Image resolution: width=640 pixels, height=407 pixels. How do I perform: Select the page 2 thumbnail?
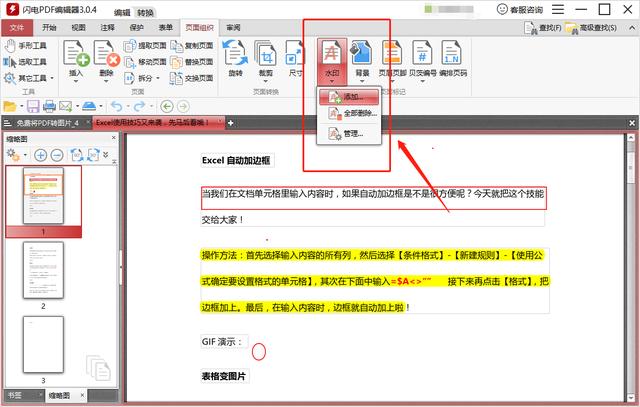click(x=43, y=272)
